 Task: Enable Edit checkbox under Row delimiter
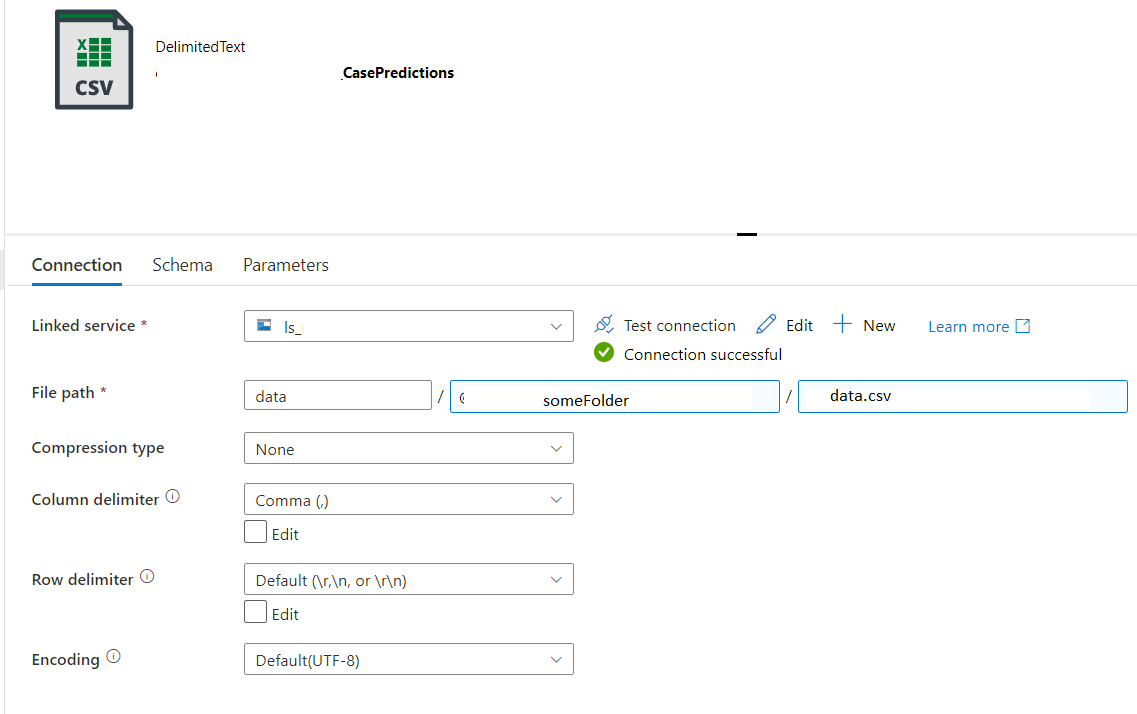tap(256, 612)
